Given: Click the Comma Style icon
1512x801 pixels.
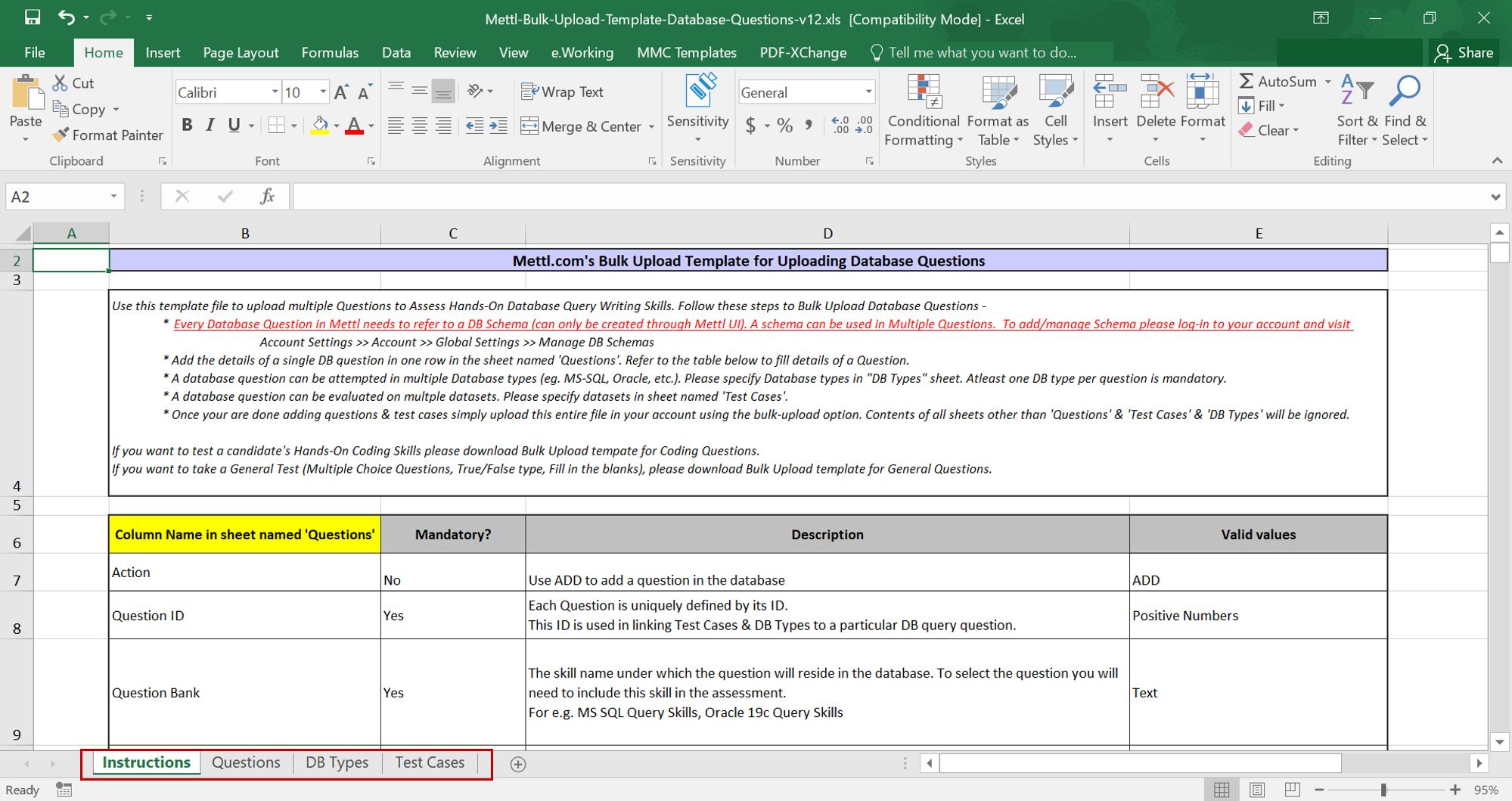Looking at the screenshot, I should pos(809,126).
